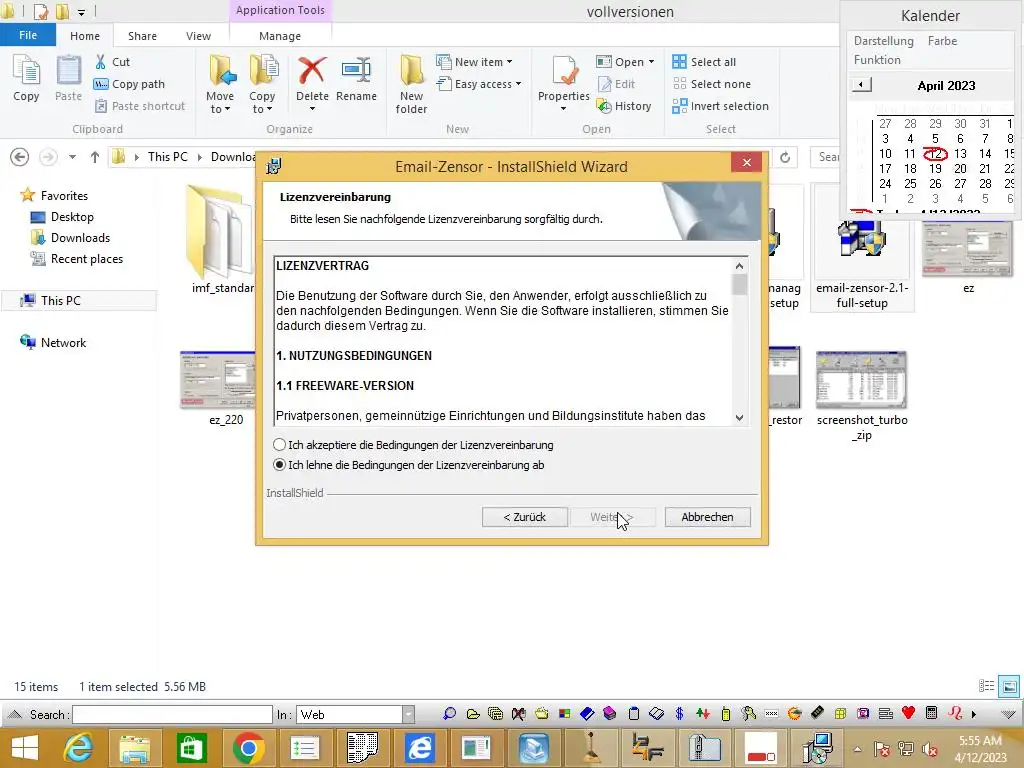Select April 20 in the Kalender

[960, 168]
